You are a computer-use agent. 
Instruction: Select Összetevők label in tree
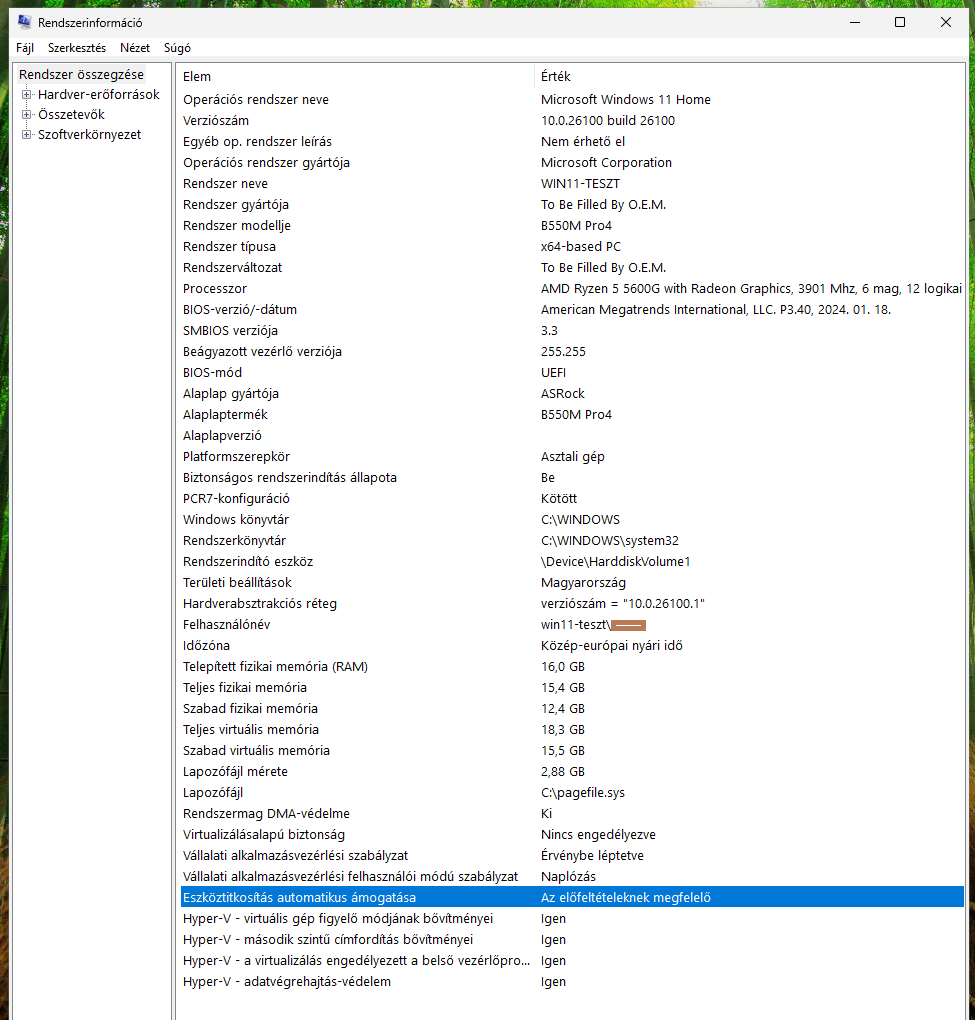[72, 114]
